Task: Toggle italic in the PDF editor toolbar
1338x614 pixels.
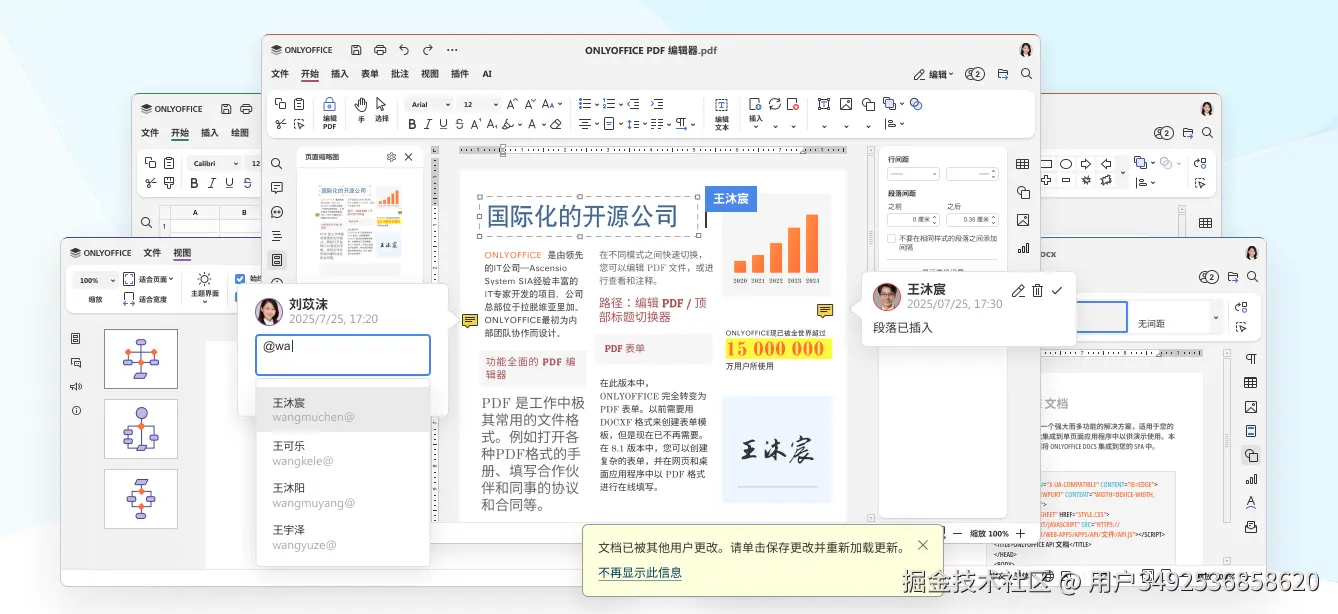Action: tap(428, 124)
